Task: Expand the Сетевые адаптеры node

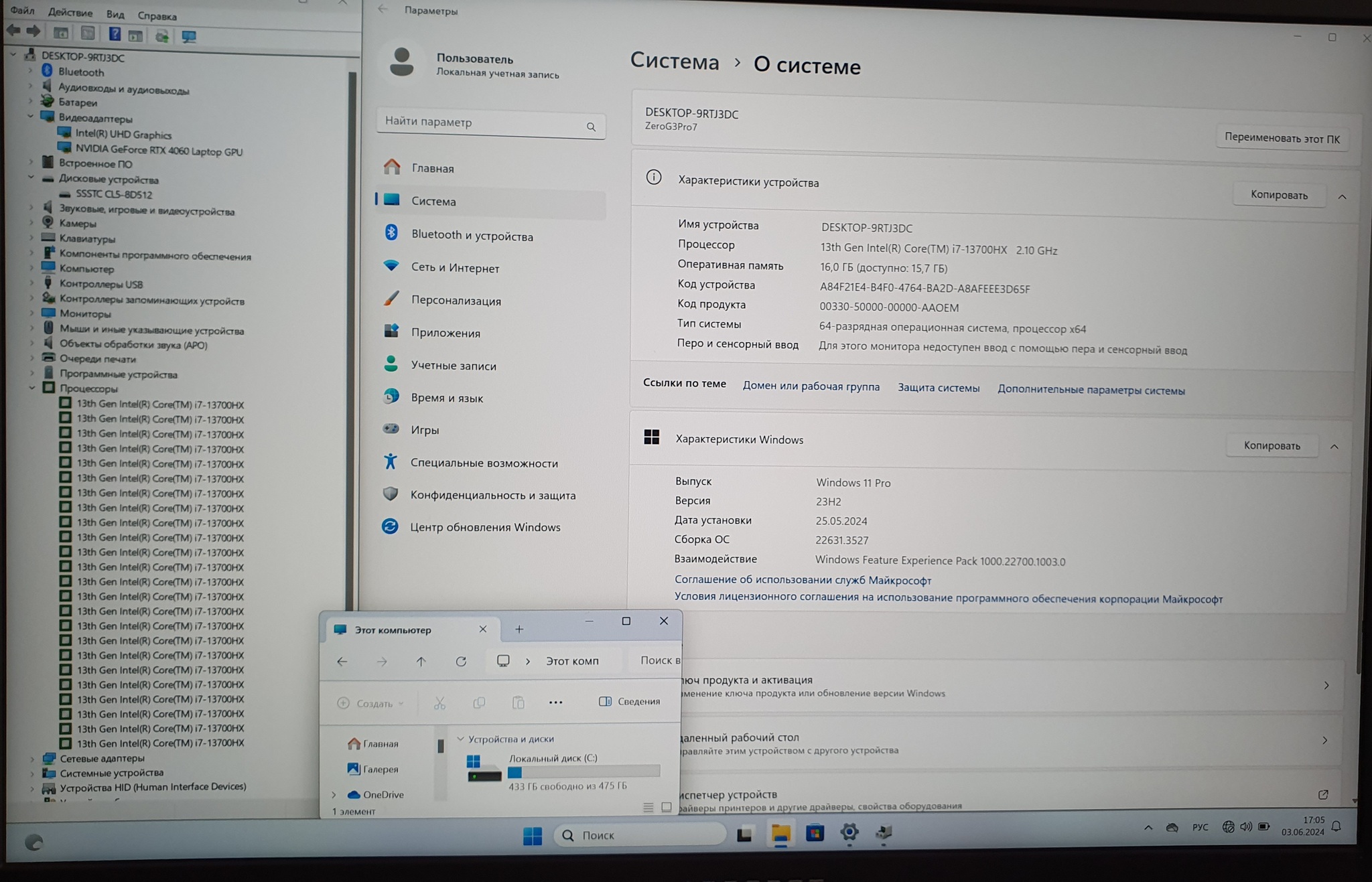Action: coord(31,759)
